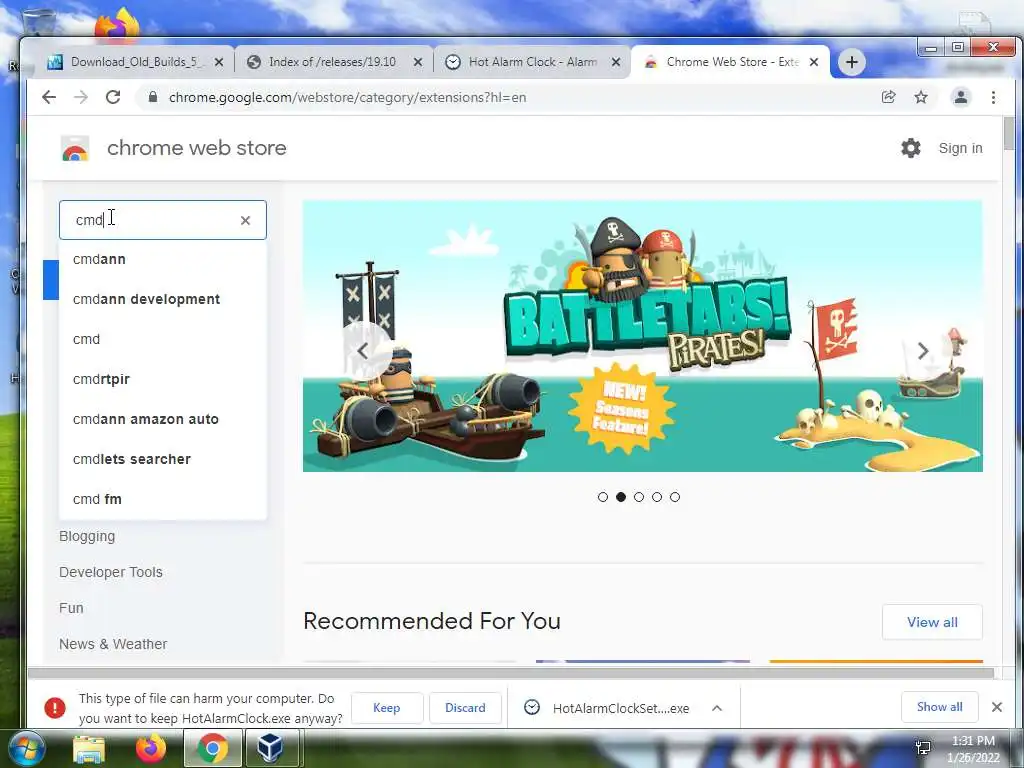The image size is (1024, 768).
Task: Close the downloads bar
Action: coord(997,707)
